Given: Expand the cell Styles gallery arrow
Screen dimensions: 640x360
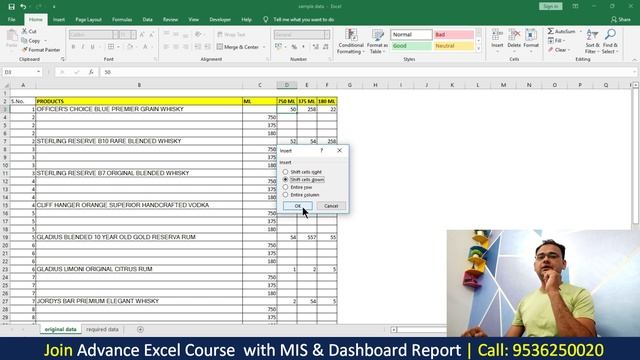Looking at the screenshot, I should pos(478,49).
